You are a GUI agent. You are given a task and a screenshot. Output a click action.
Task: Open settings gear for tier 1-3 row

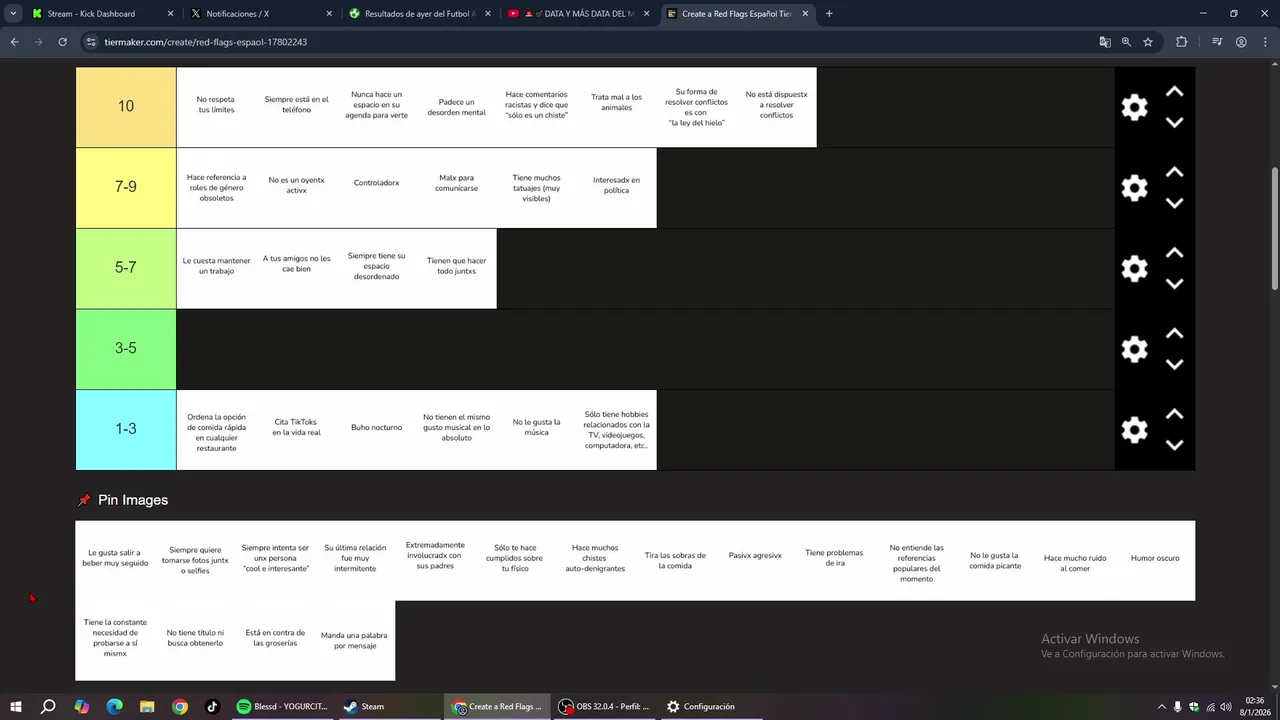[x=1134, y=430]
